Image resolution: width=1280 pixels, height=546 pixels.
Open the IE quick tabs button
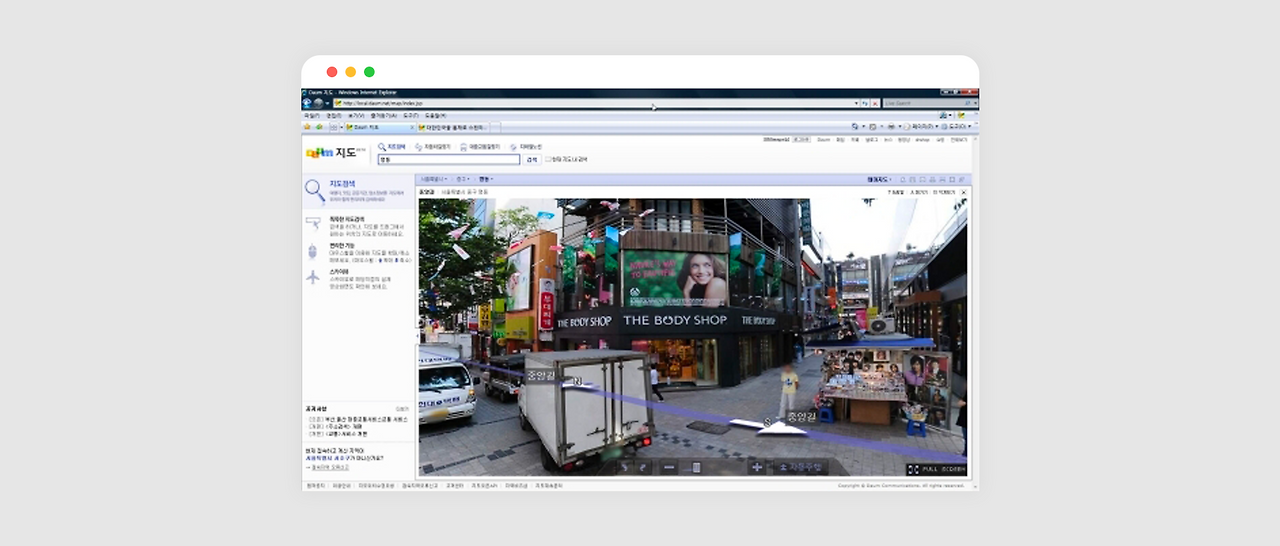[x=334, y=127]
